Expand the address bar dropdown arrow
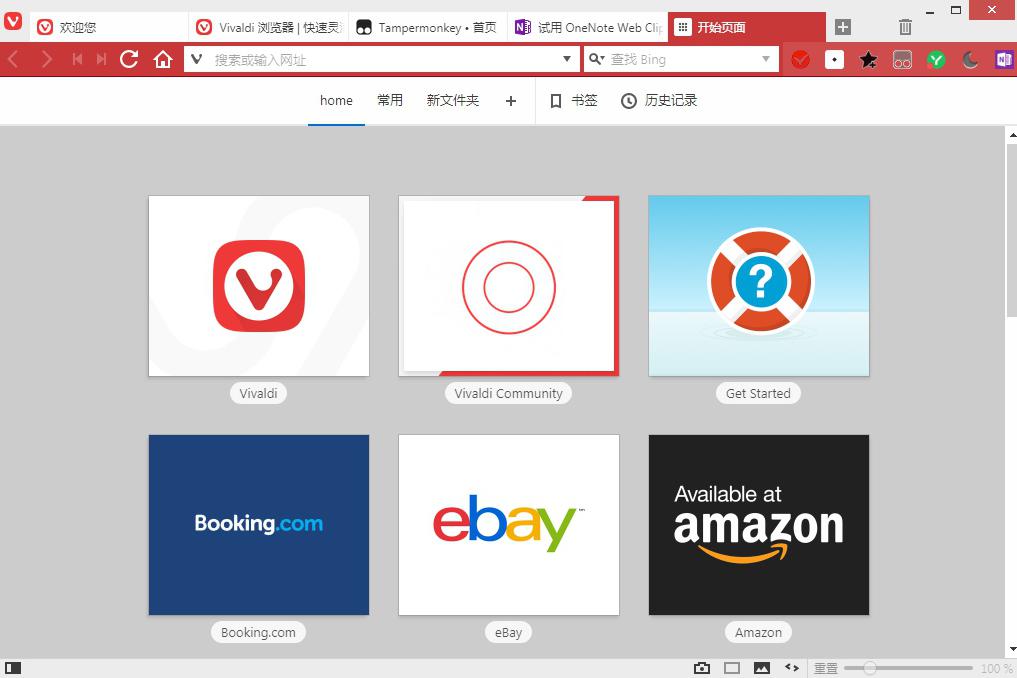Image resolution: width=1017 pixels, height=678 pixels. (x=567, y=60)
